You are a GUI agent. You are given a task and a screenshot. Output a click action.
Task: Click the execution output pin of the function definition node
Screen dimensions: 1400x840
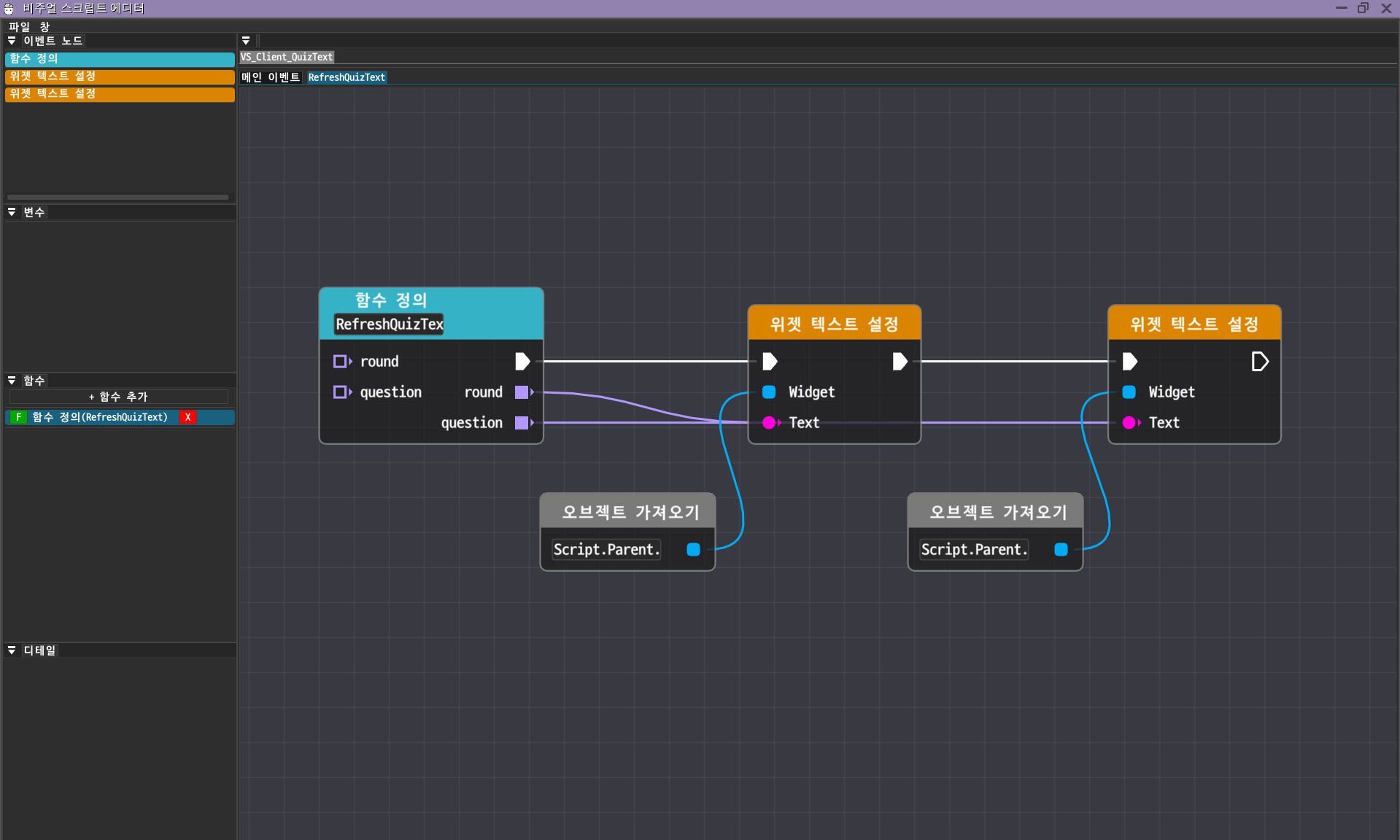pyautogui.click(x=522, y=362)
